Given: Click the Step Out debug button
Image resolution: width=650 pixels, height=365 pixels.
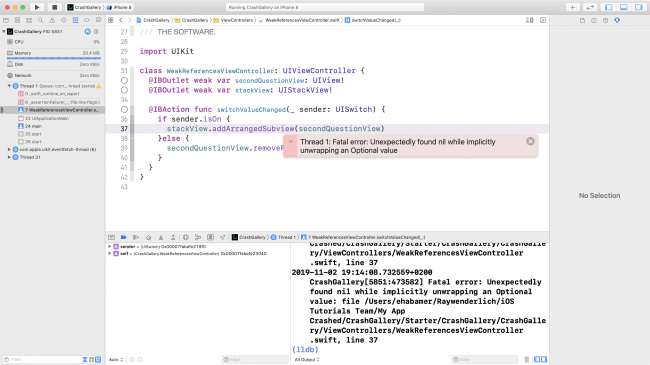Looking at the screenshot, I should 173,237.
